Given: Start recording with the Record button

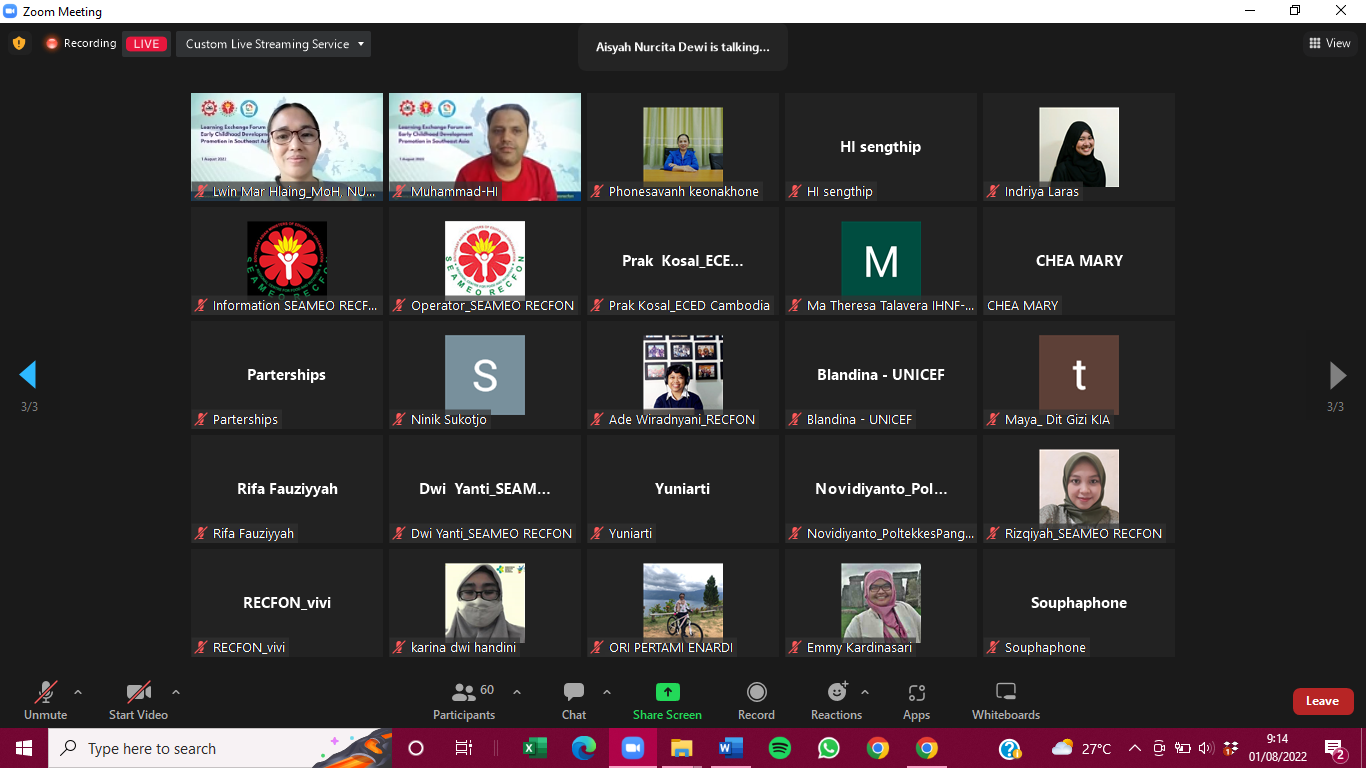Looking at the screenshot, I should [756, 693].
